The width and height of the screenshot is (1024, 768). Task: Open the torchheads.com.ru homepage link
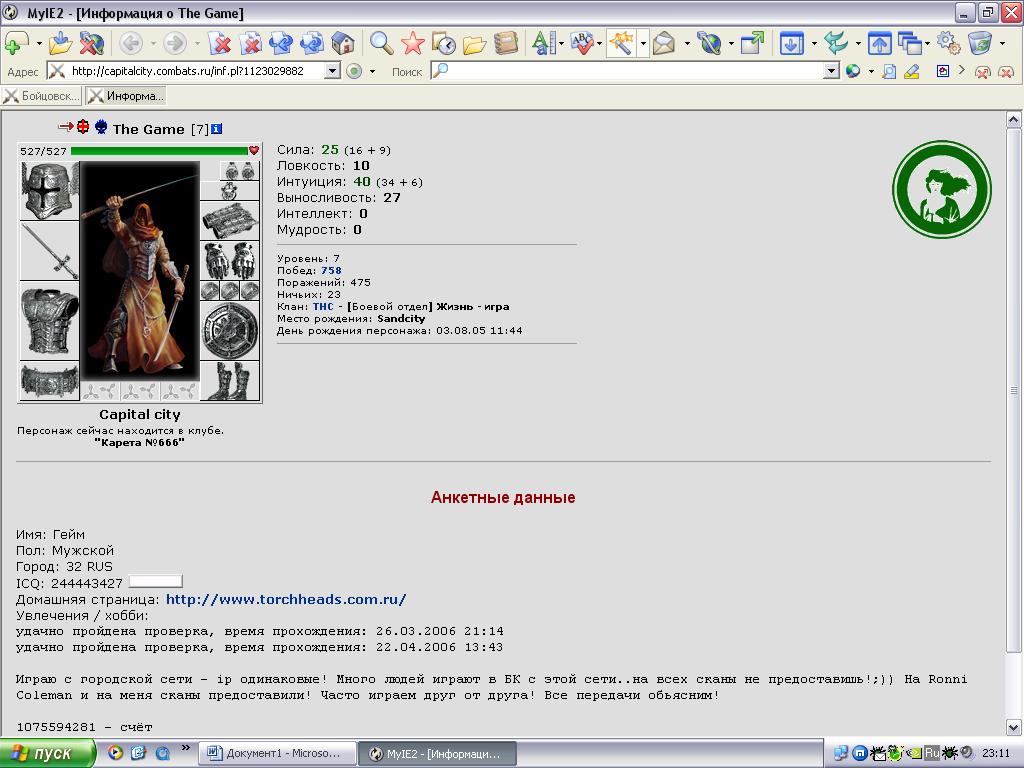tap(286, 599)
